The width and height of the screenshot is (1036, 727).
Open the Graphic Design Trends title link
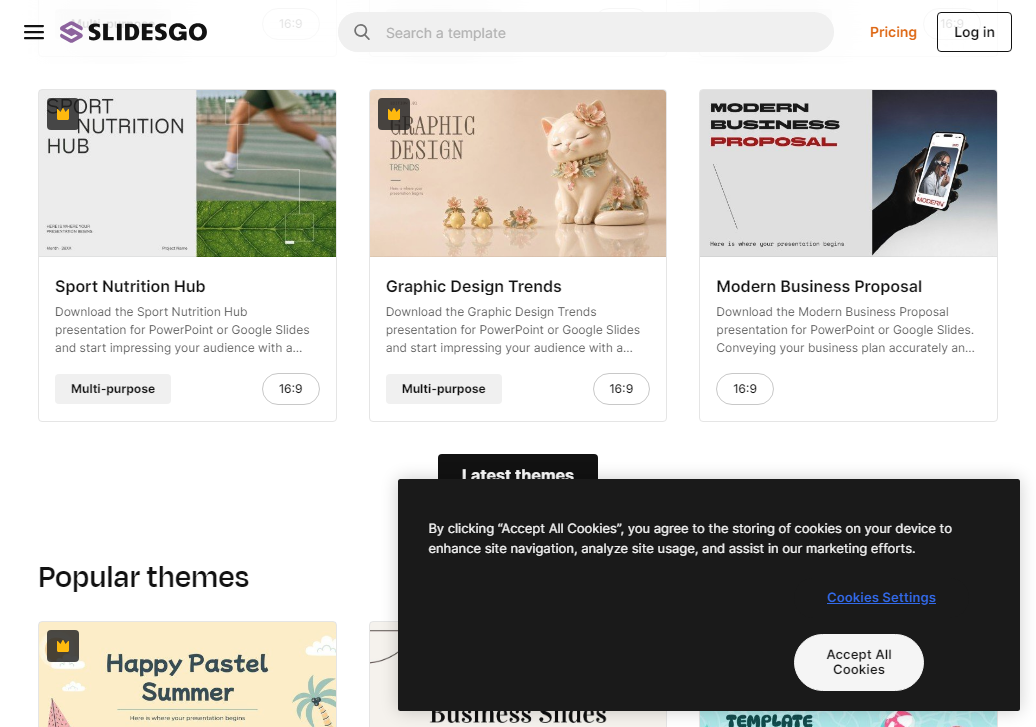pyautogui.click(x=474, y=286)
